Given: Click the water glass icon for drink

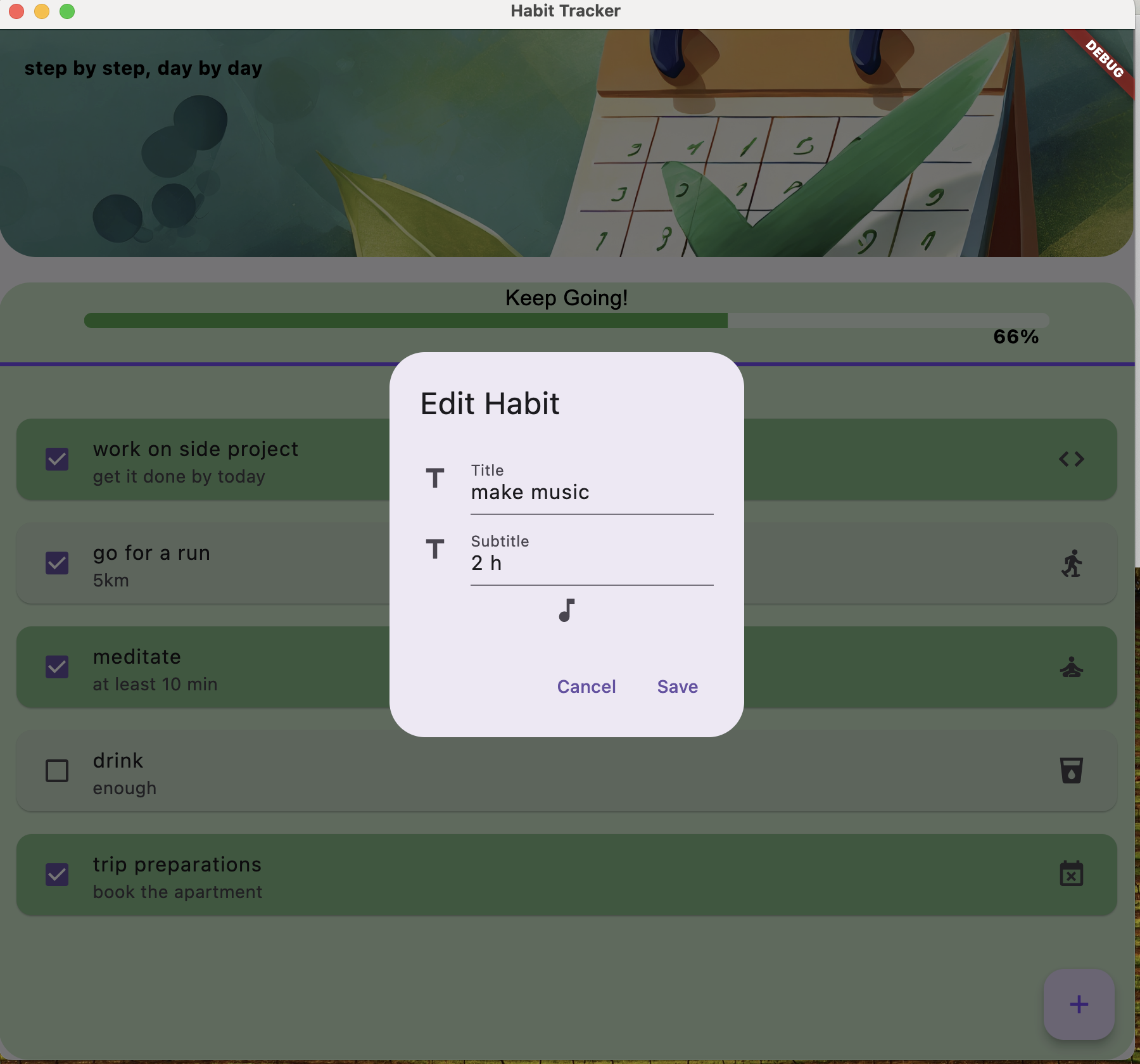Looking at the screenshot, I should (x=1071, y=771).
